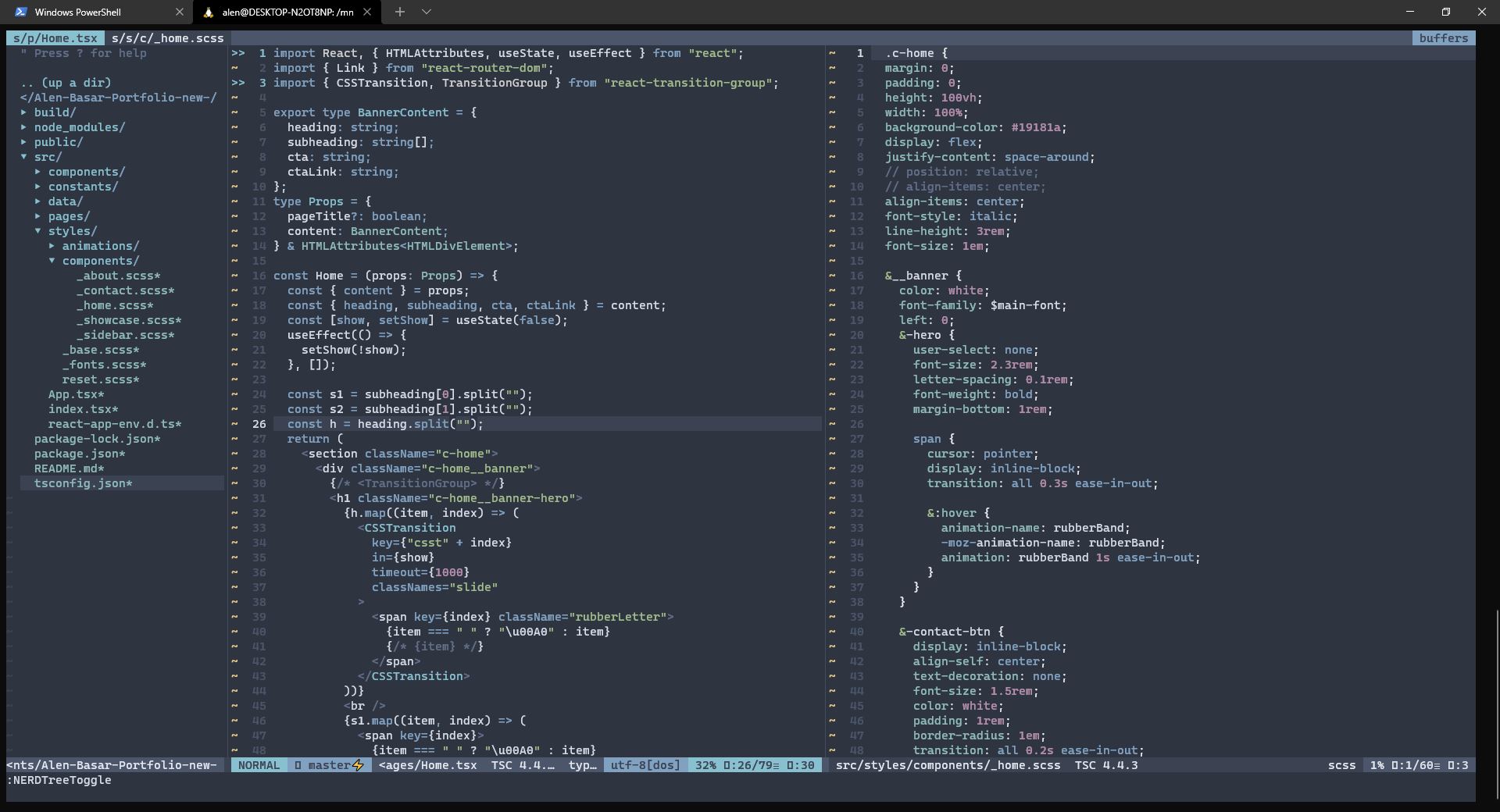The height and width of the screenshot is (812, 1500).
Task: Open a new terminal tab with the plus icon
Action: 400,12
